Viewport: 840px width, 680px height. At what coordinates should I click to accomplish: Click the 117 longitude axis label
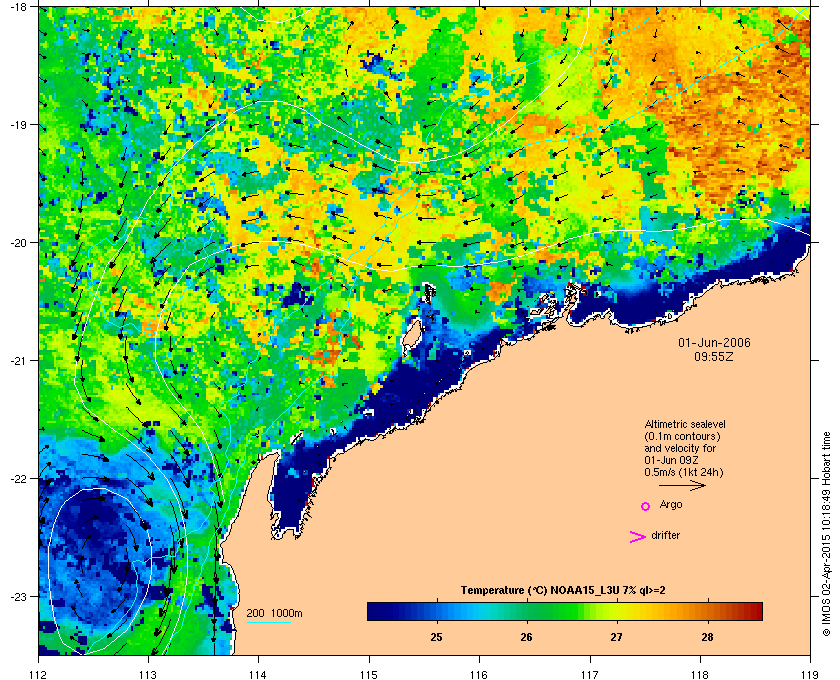pos(589,675)
